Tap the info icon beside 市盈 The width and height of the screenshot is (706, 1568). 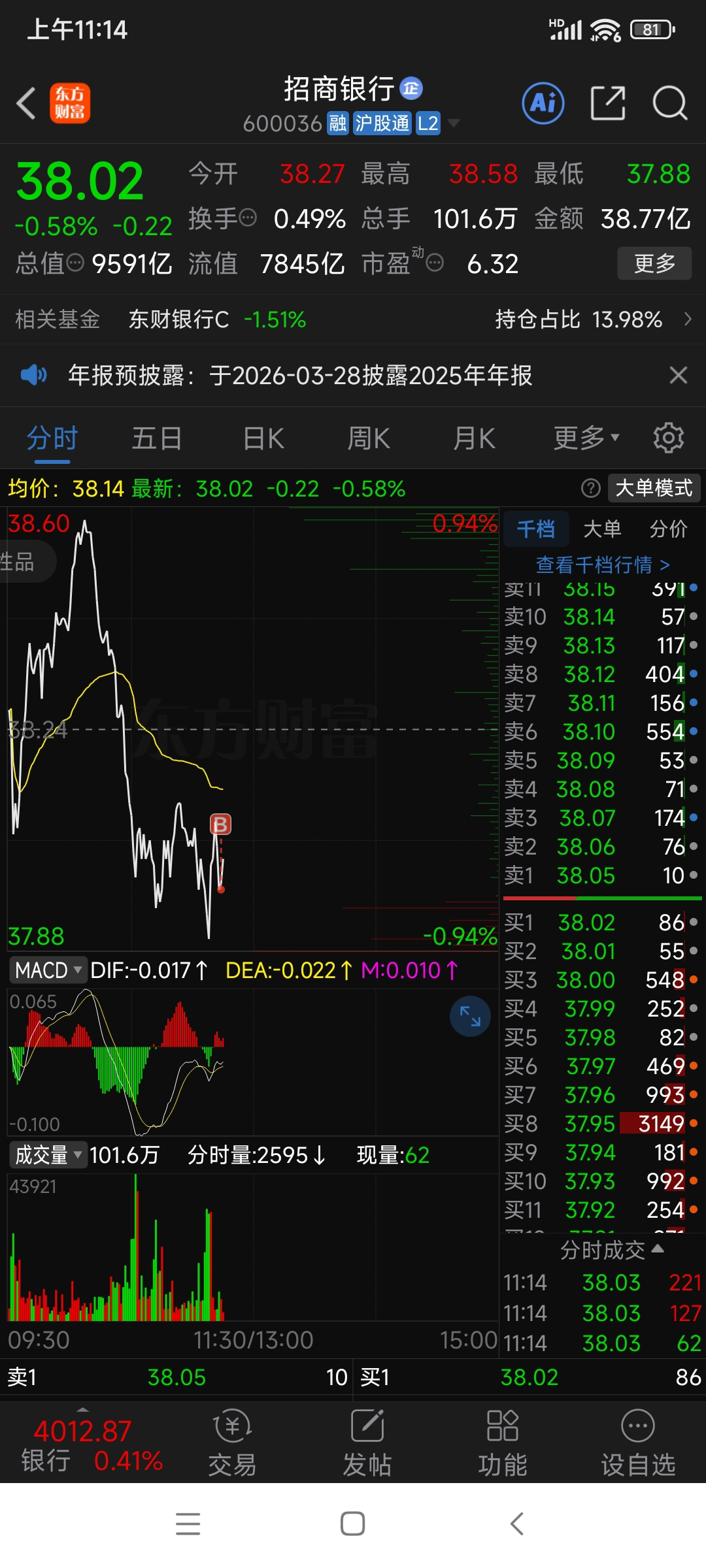[435, 263]
